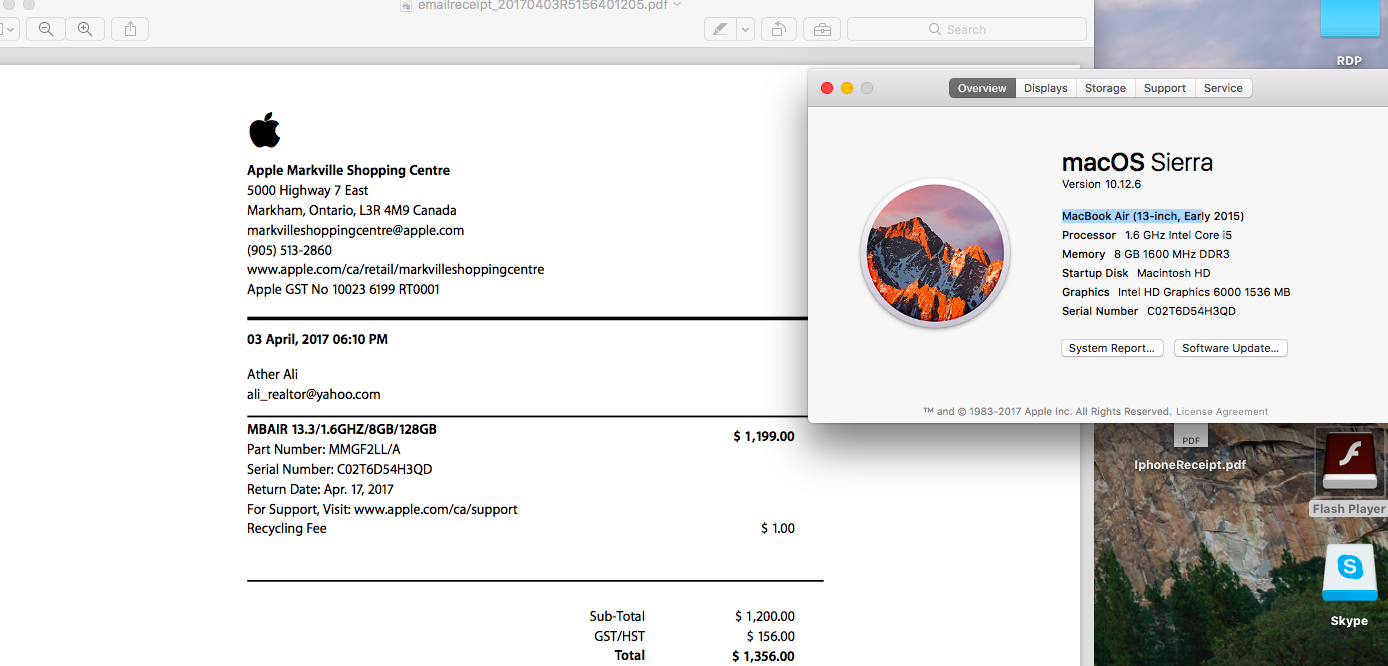This screenshot has width=1388, height=666.
Task: Click the MBAIR 13.3/1.6GHZ/8GB/128GB item title
Action: click(342, 430)
